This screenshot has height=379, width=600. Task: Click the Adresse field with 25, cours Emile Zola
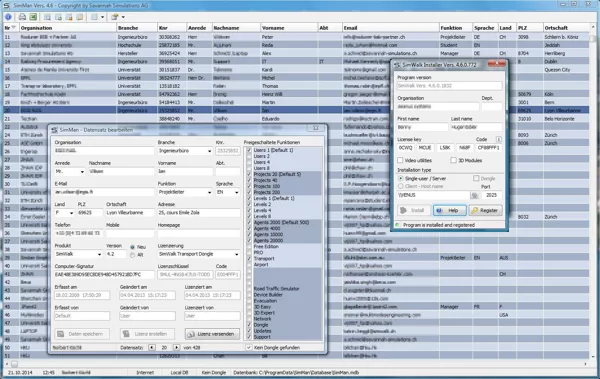click(199, 213)
